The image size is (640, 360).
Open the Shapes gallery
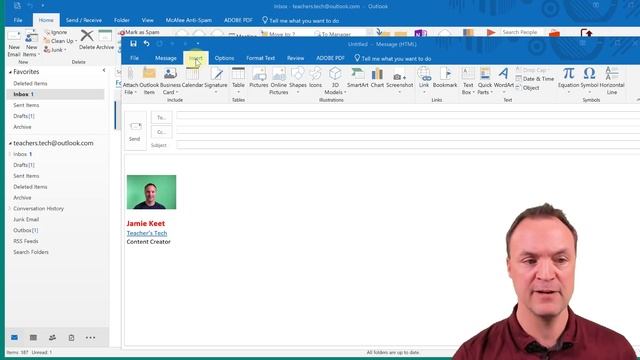(x=298, y=80)
